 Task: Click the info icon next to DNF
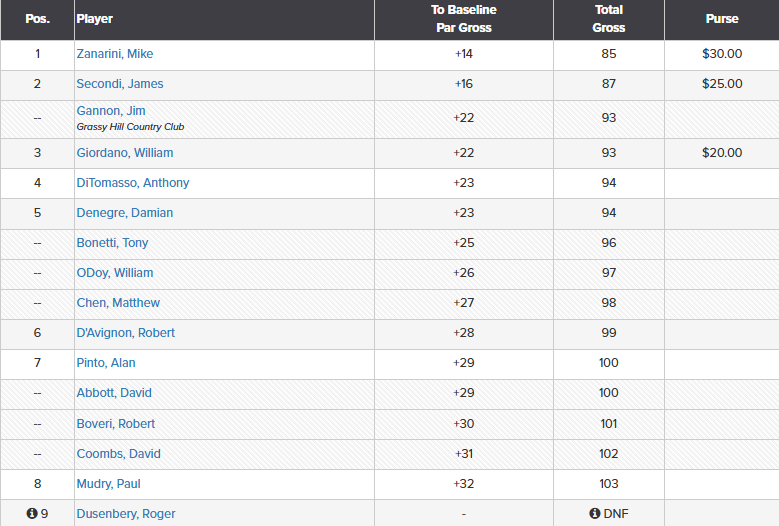pos(595,514)
